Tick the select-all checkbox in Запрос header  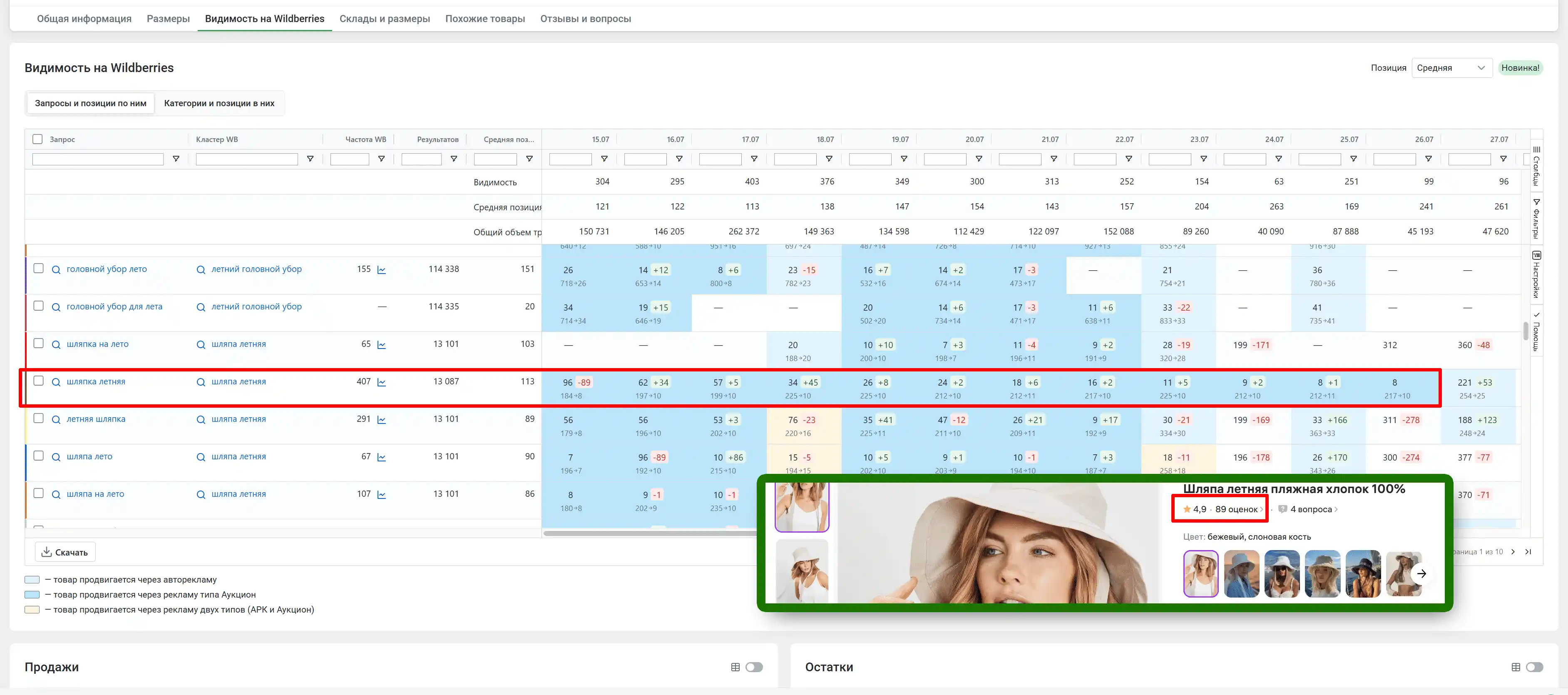(38, 139)
